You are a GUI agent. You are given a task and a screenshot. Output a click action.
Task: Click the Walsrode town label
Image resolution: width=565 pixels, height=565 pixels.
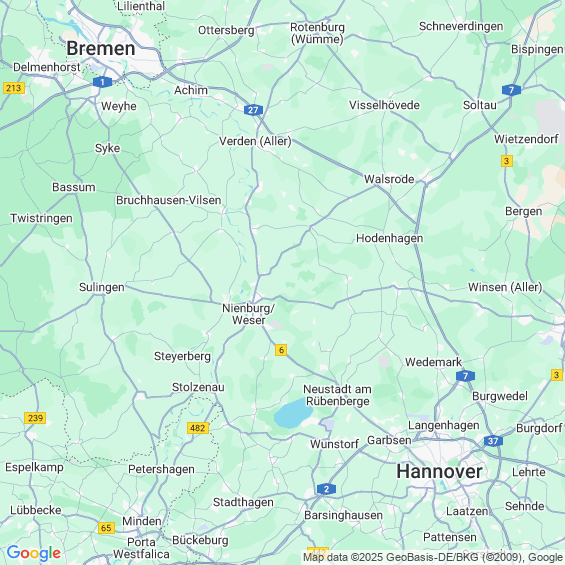(389, 179)
